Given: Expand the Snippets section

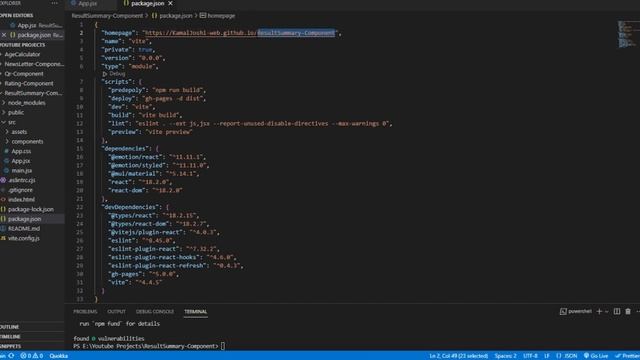Looking at the screenshot, I should [11, 346].
